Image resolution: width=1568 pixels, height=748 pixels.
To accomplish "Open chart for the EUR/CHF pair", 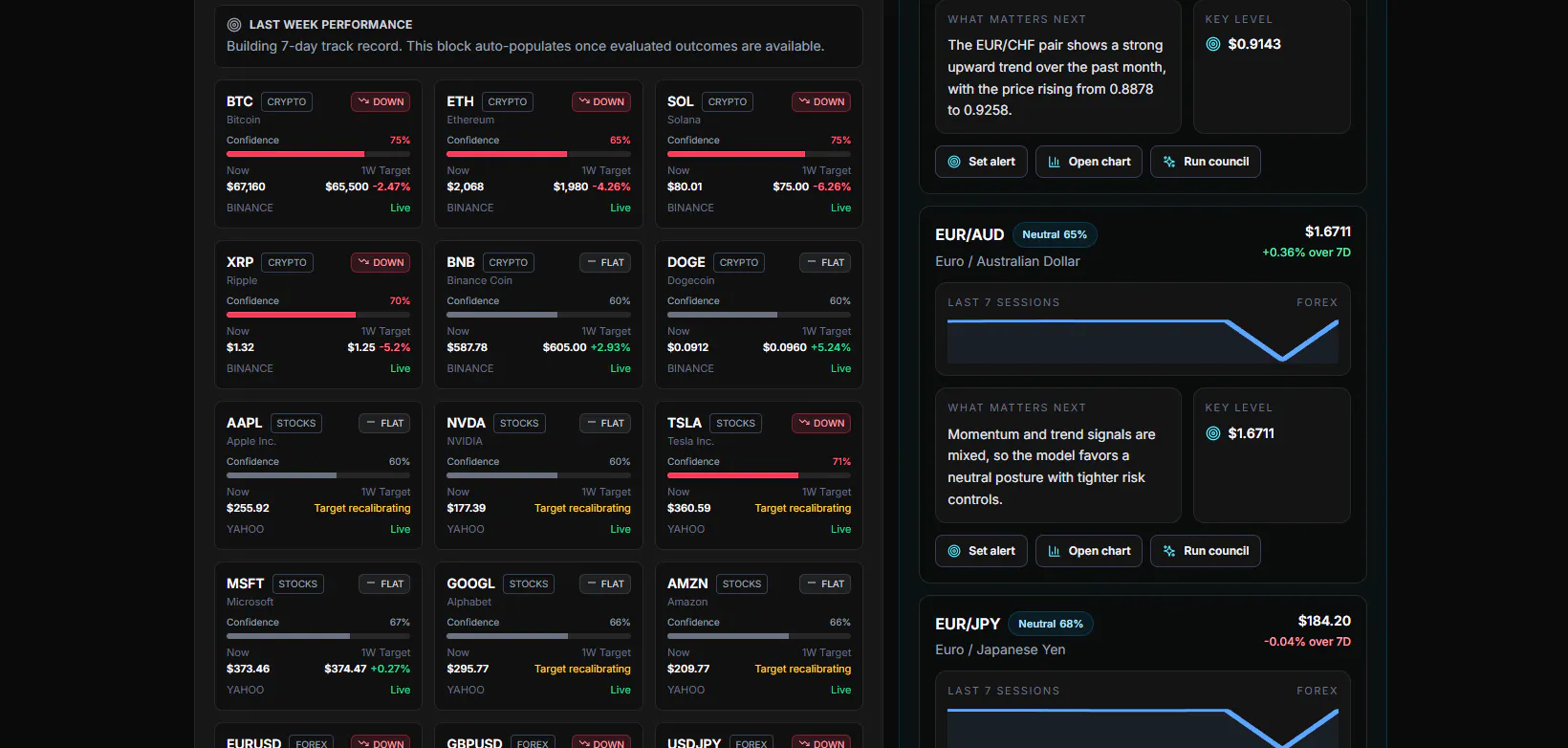I will 1089,162.
